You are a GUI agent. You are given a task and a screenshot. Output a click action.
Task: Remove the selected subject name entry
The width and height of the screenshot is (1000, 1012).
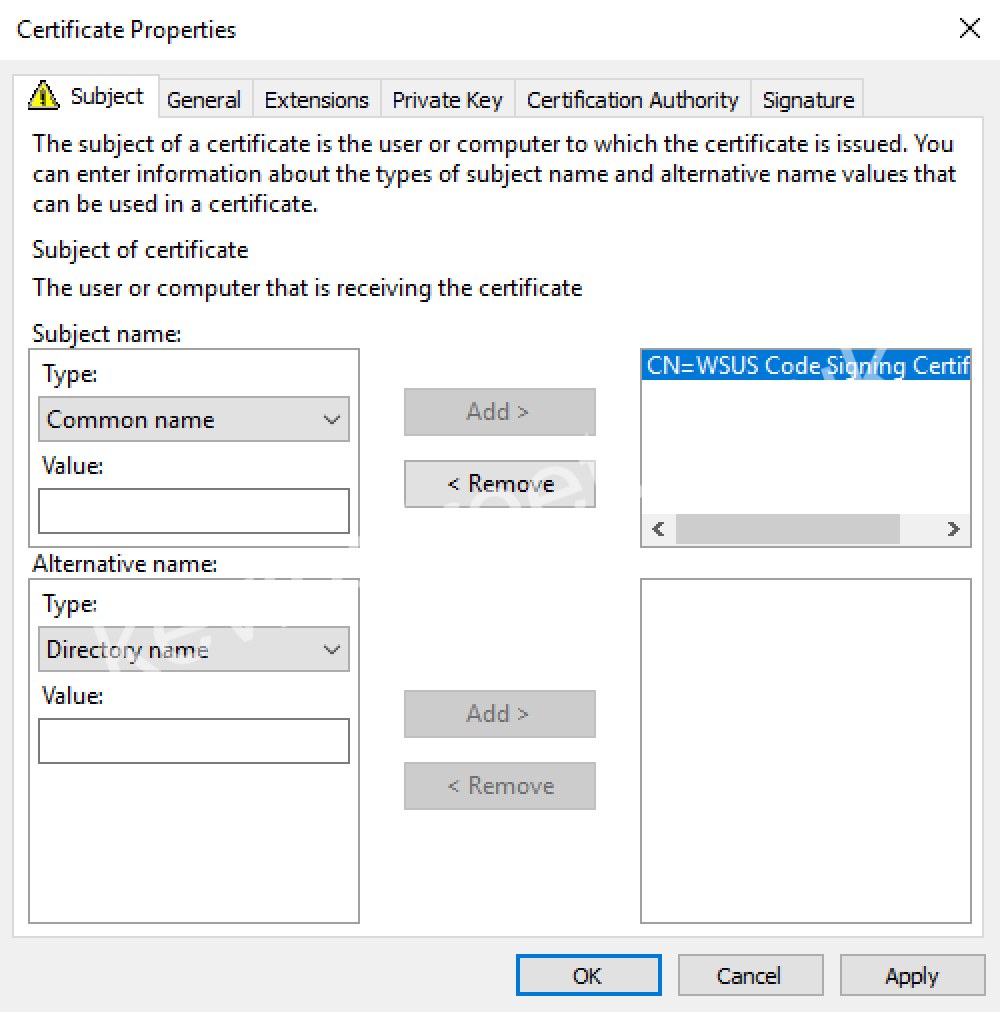[500, 484]
